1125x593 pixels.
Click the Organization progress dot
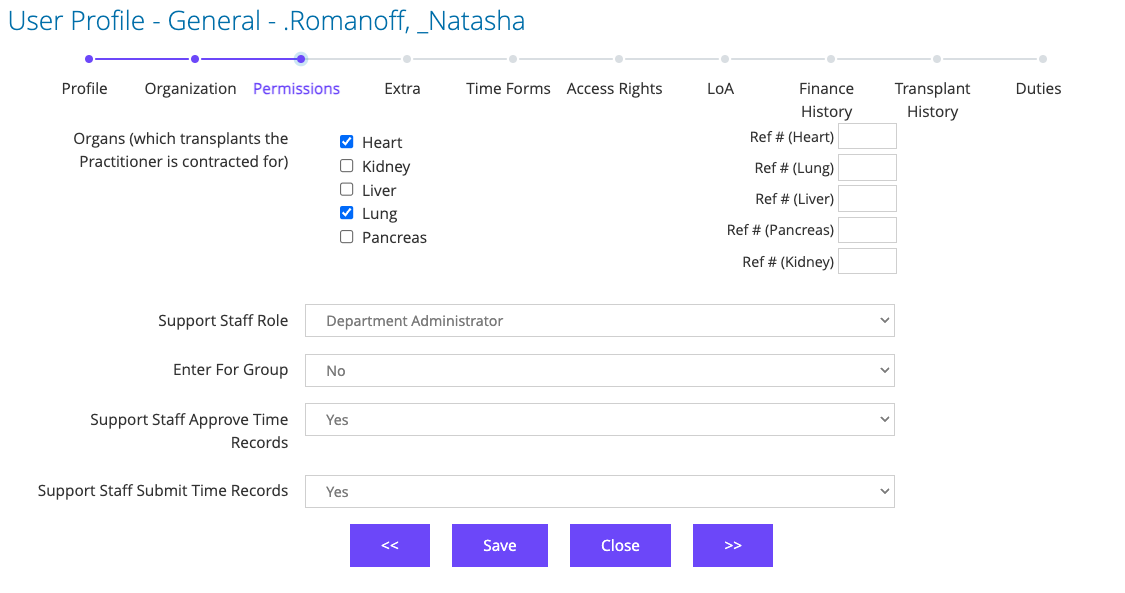coord(195,59)
